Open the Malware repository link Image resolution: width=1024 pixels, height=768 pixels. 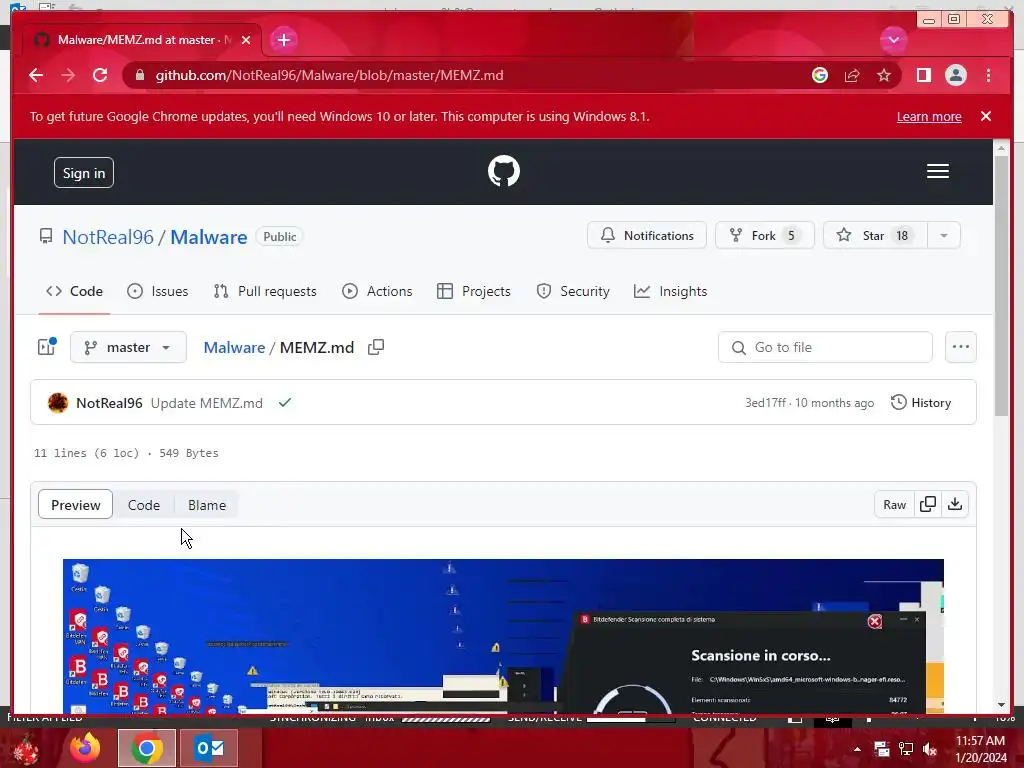(x=208, y=237)
